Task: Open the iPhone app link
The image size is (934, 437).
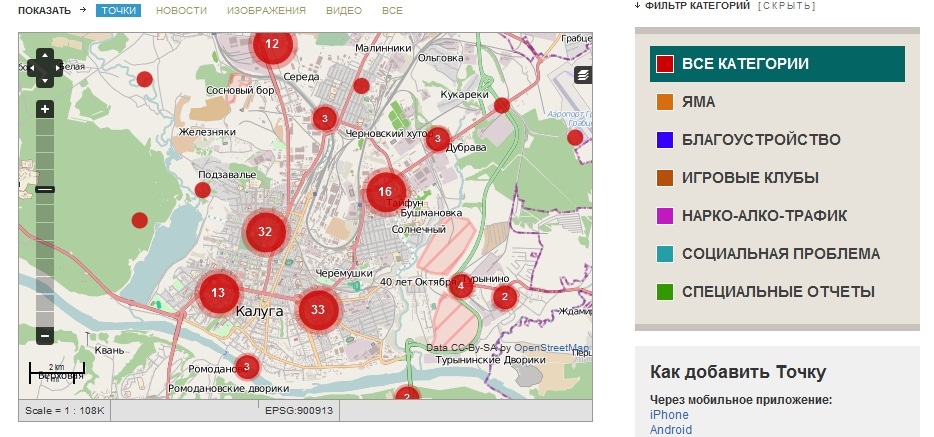Action: click(669, 415)
